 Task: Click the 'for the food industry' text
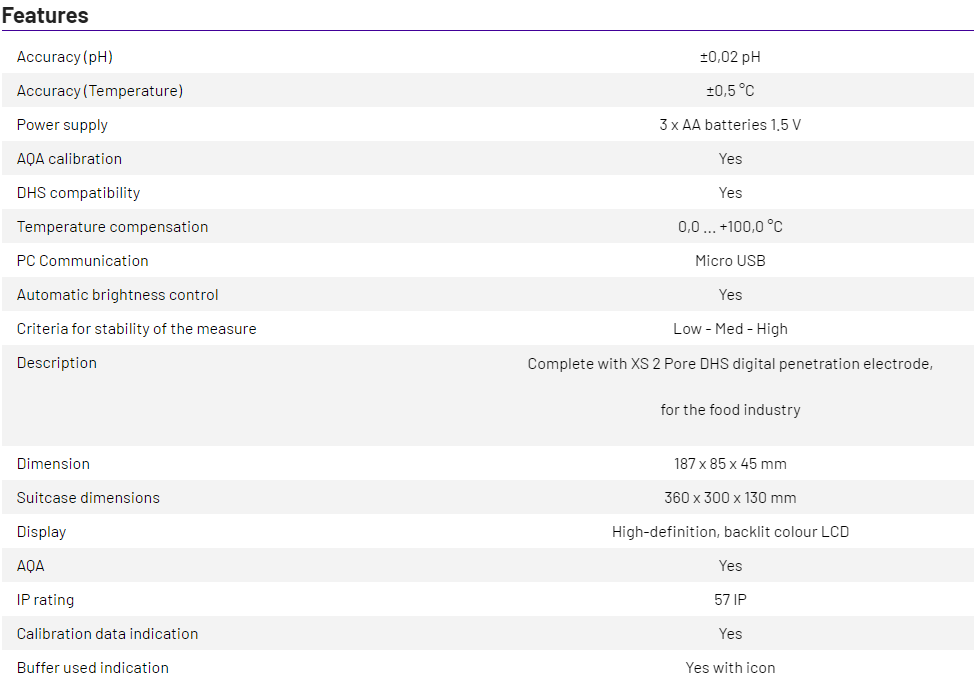pyautogui.click(x=730, y=410)
